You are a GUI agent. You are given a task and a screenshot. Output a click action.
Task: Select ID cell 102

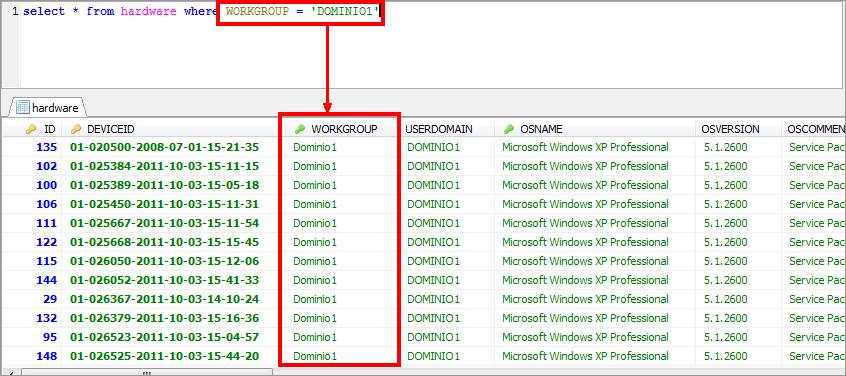(x=46, y=166)
